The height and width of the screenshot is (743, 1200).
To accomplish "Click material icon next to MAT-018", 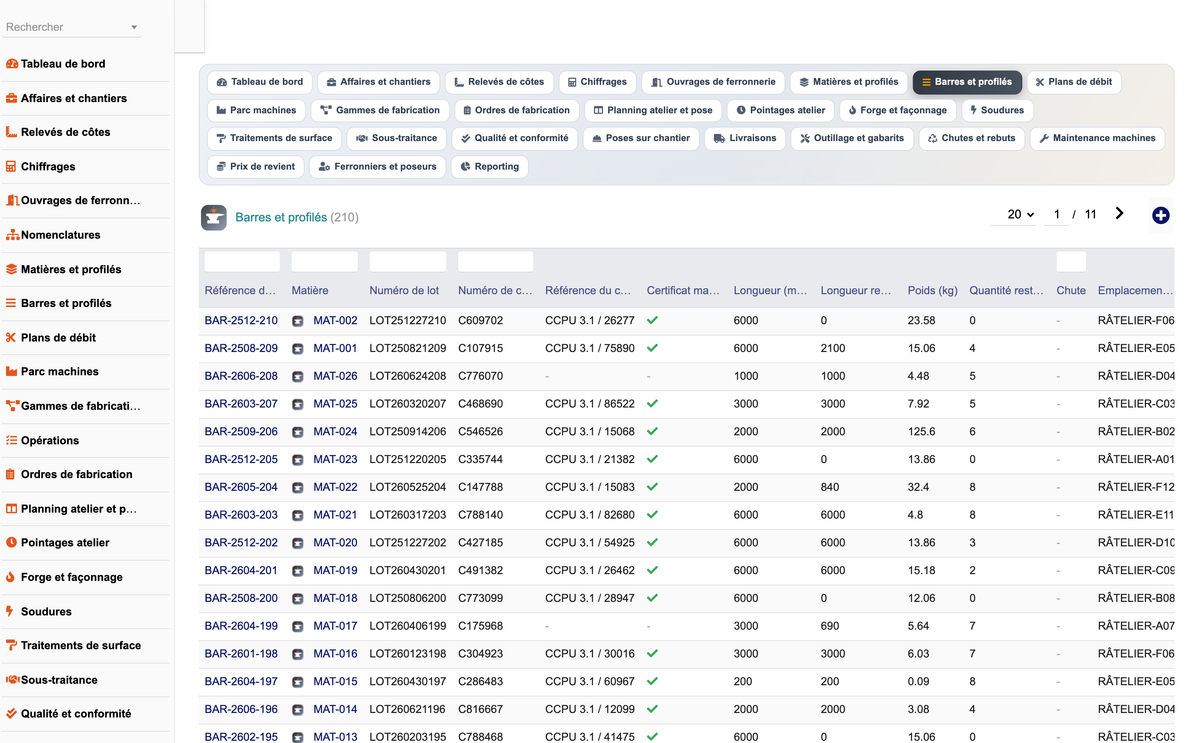I will pos(298,599).
